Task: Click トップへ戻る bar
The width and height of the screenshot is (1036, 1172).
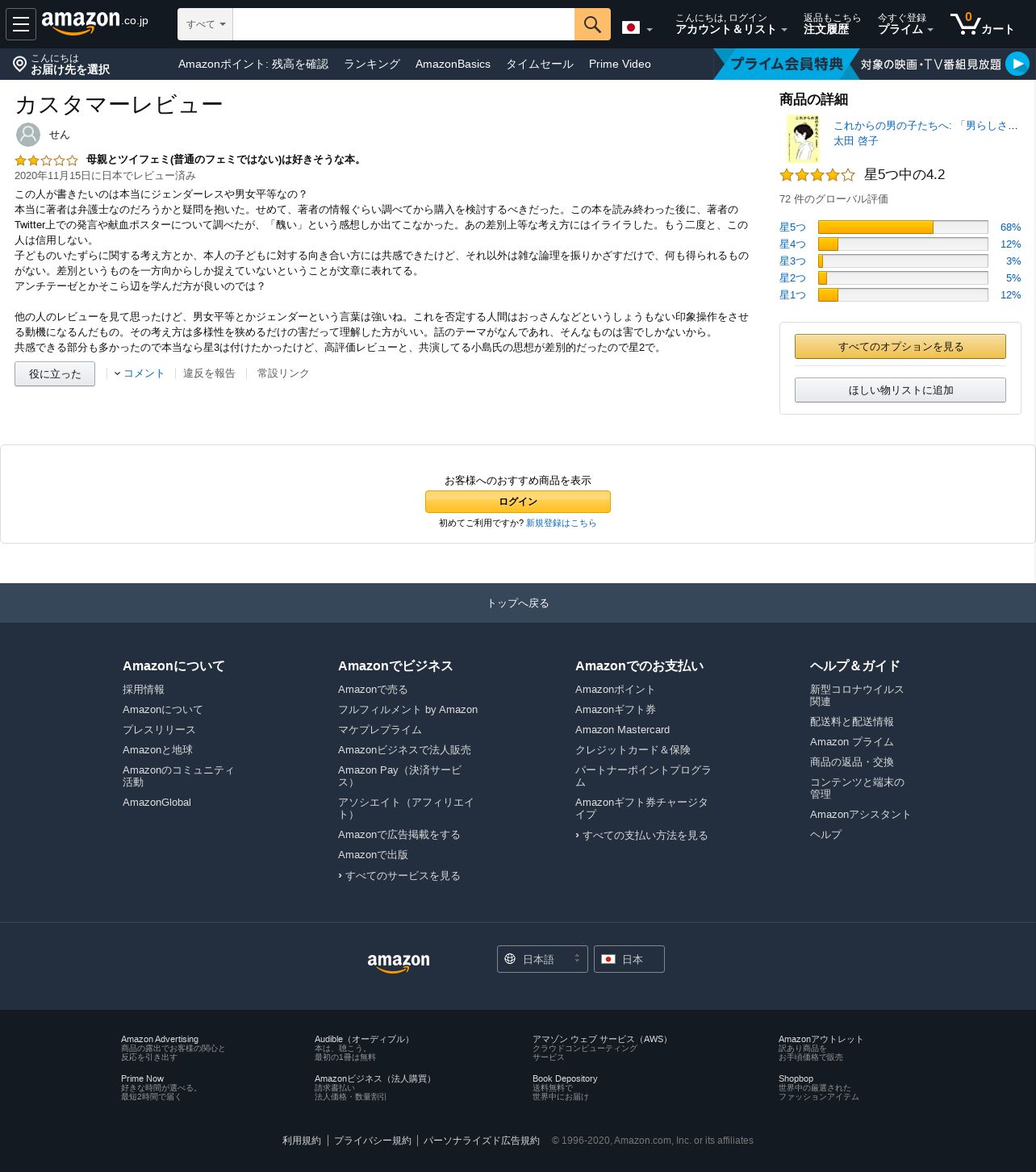Action: click(518, 603)
